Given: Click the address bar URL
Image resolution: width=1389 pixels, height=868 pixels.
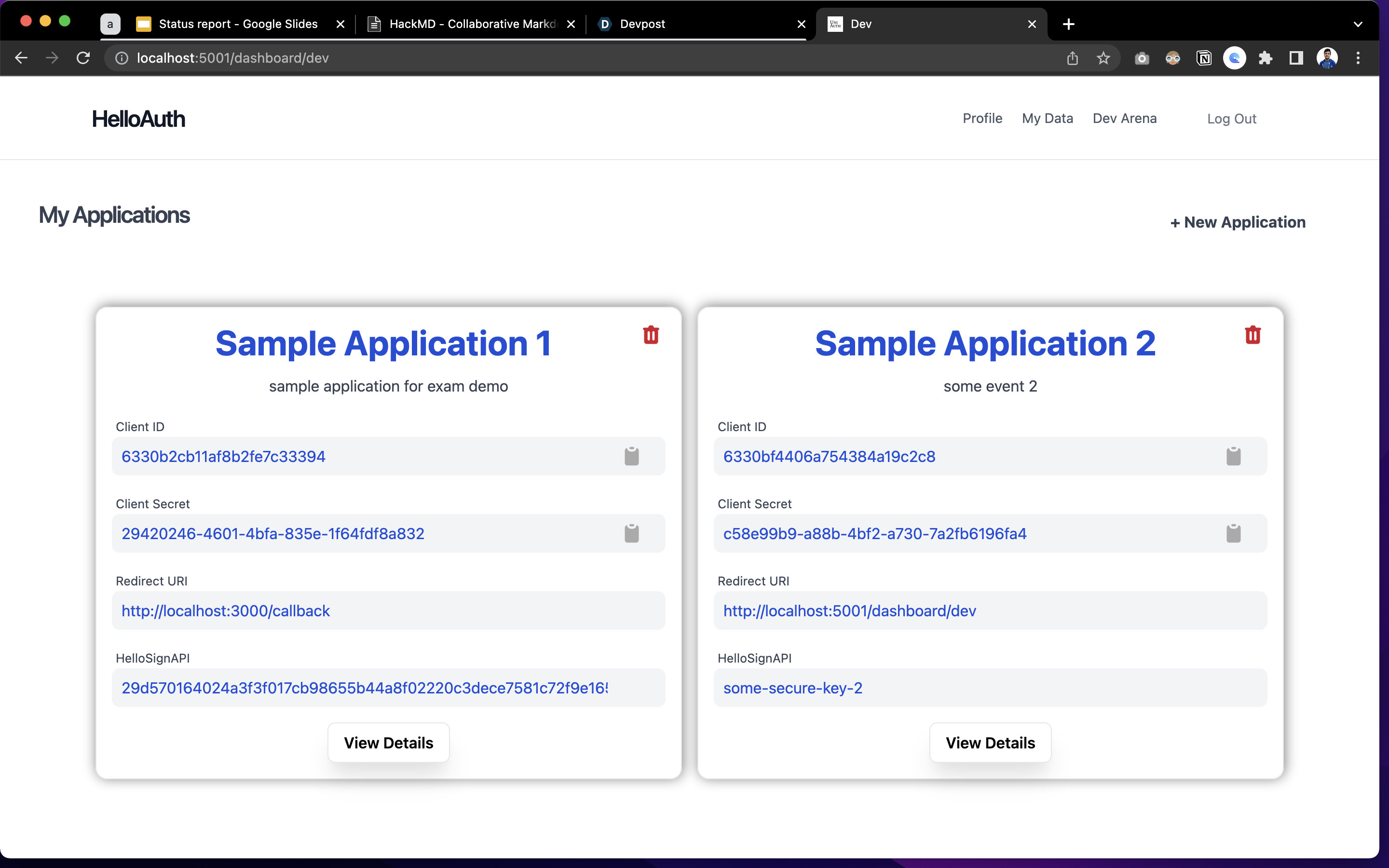Looking at the screenshot, I should click(x=232, y=58).
